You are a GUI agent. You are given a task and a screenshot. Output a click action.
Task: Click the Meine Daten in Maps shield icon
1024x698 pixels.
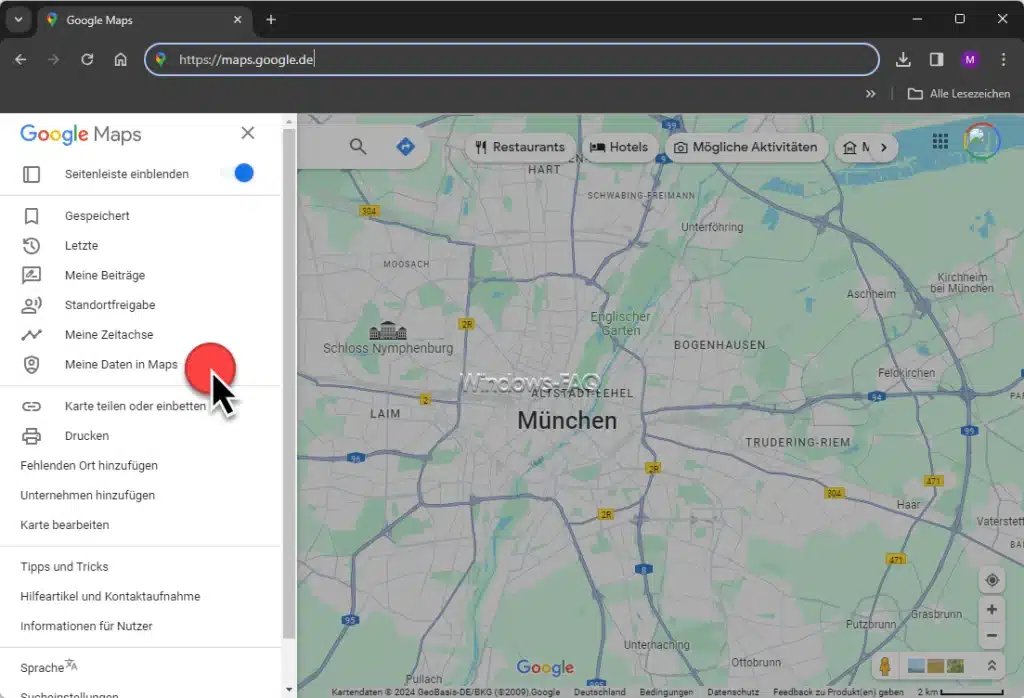[x=31, y=364]
